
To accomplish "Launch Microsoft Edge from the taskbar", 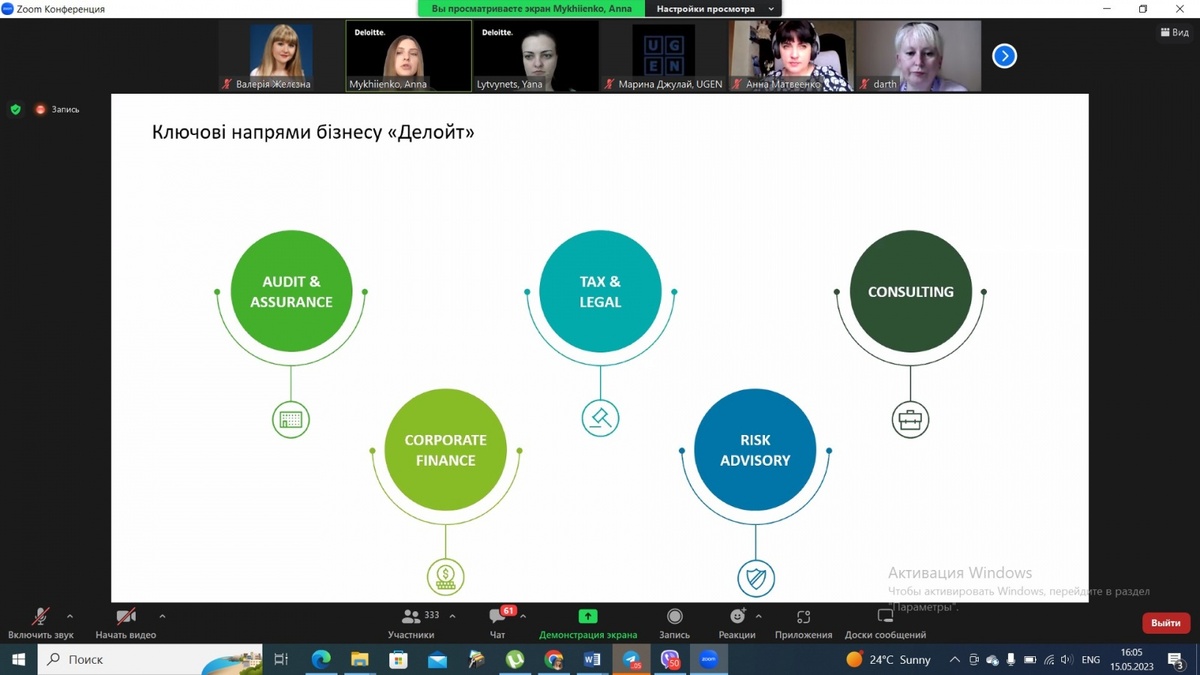I will (x=320, y=659).
